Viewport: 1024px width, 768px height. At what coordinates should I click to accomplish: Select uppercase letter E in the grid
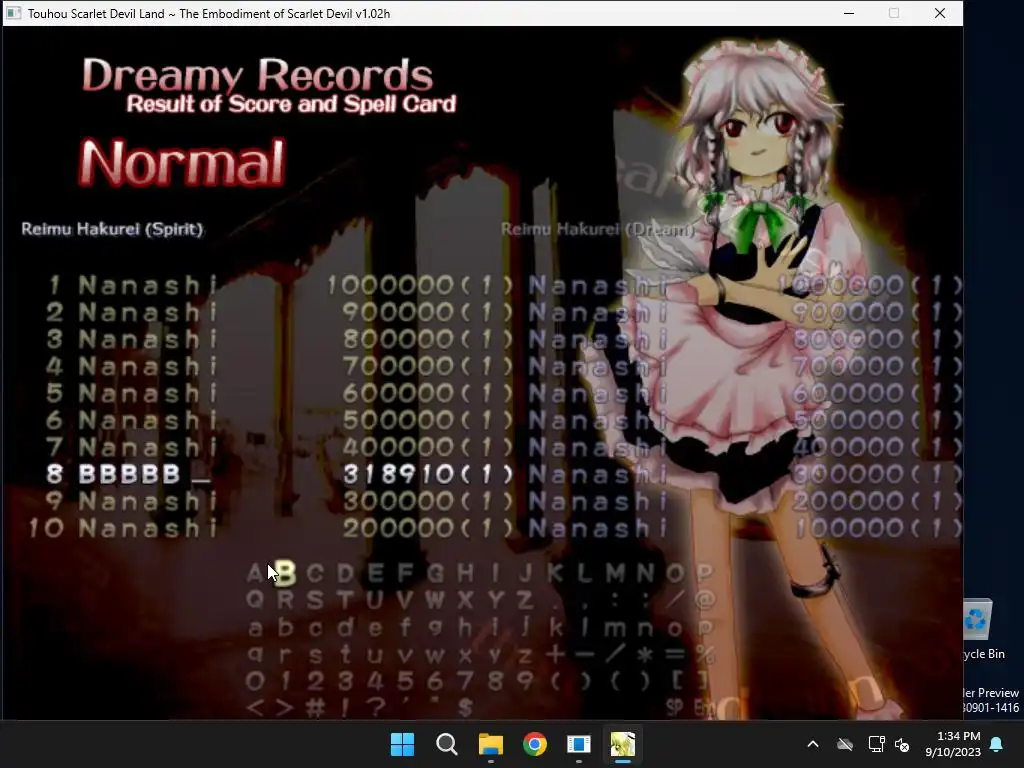(x=376, y=573)
